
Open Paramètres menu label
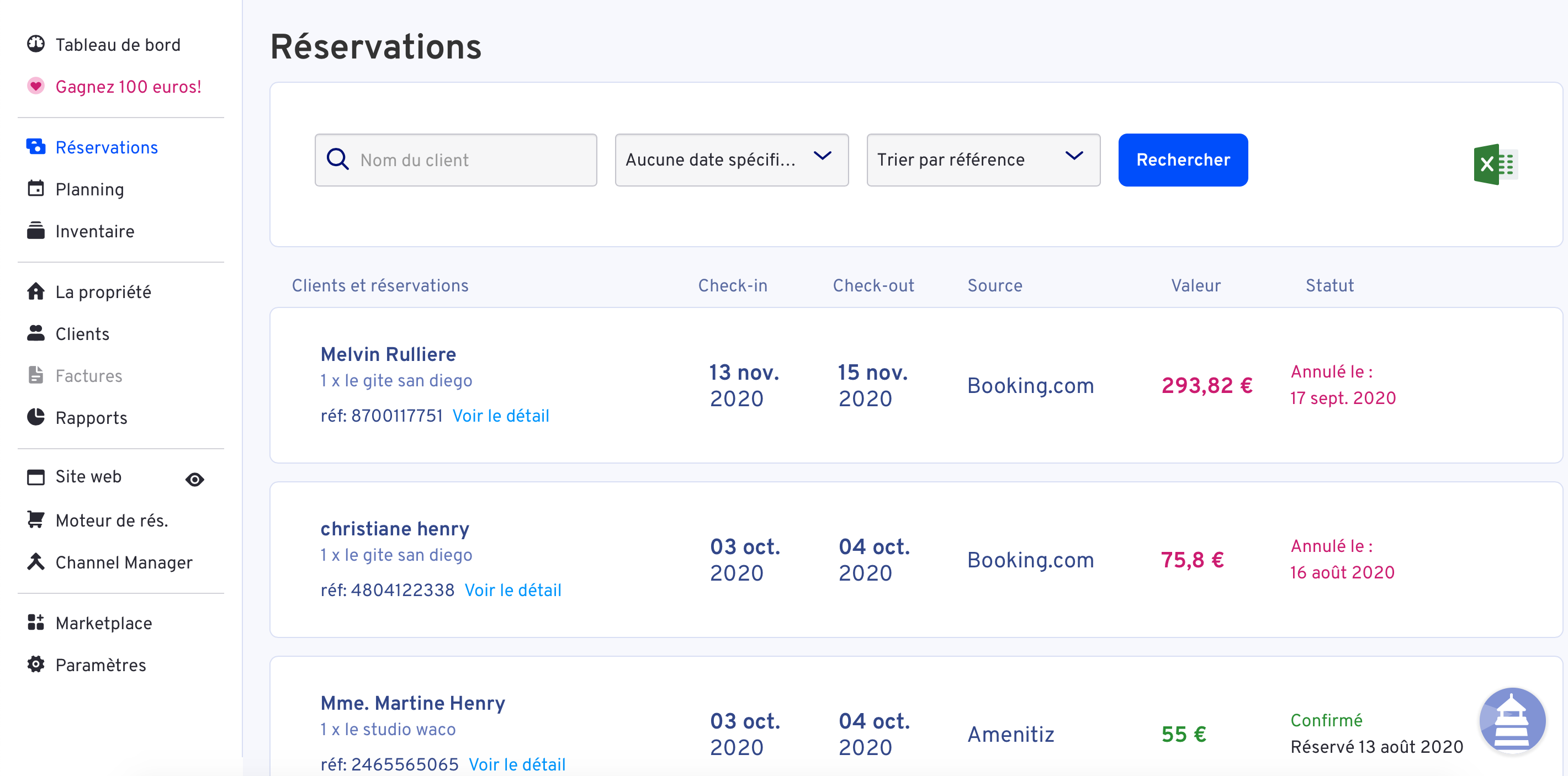point(101,665)
